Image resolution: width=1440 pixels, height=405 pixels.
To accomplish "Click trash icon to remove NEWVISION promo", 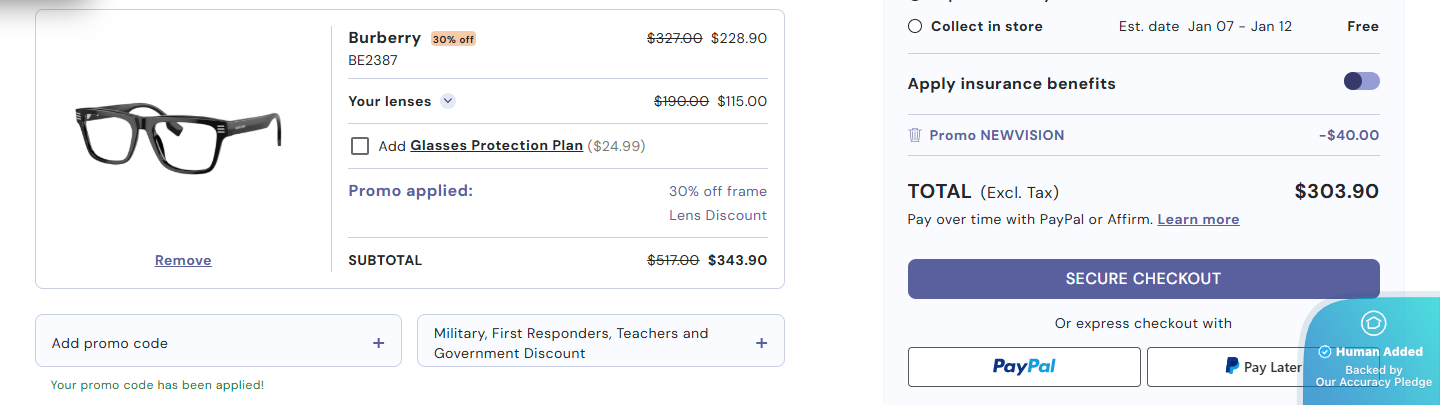I will [915, 135].
